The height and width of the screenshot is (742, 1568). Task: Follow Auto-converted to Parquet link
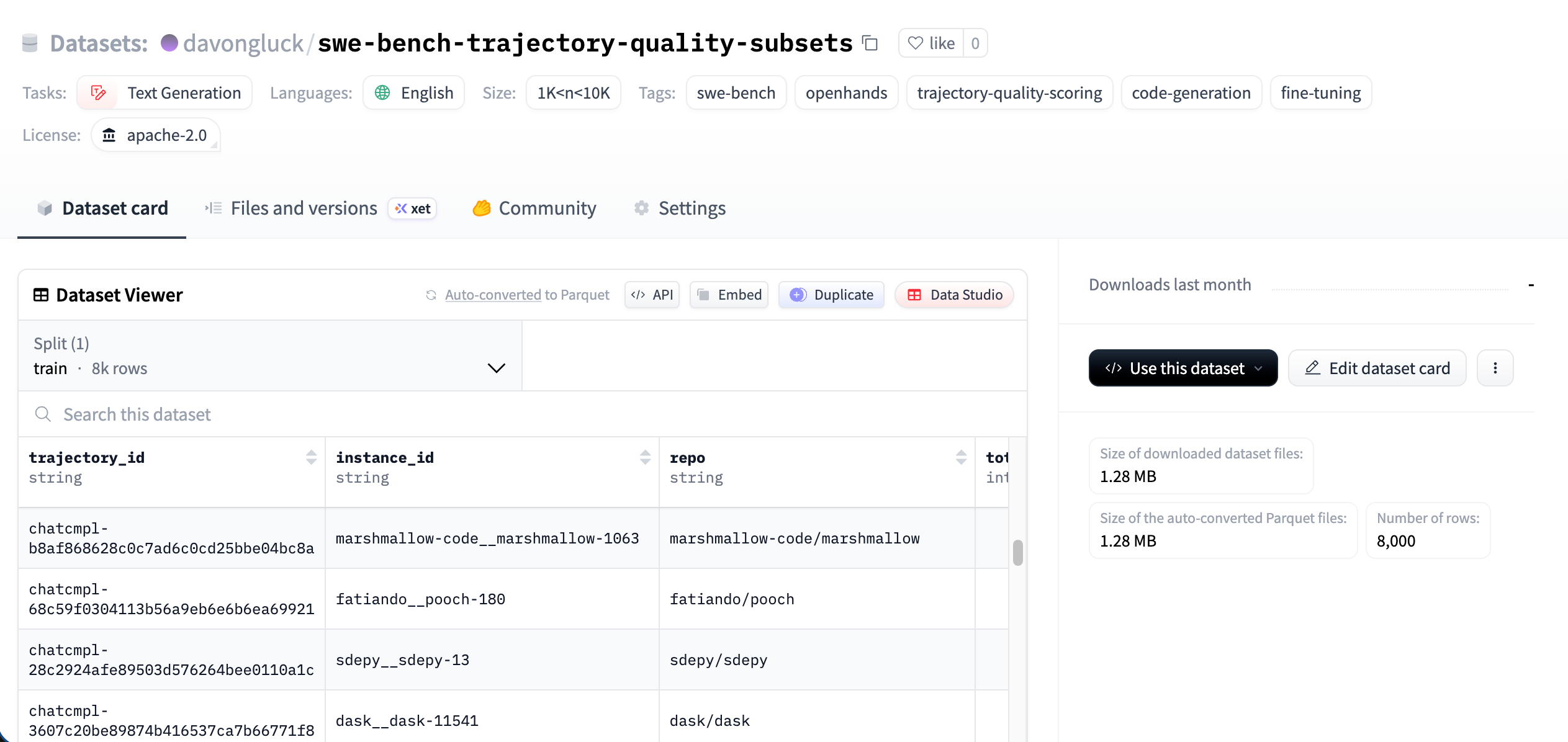pos(492,295)
